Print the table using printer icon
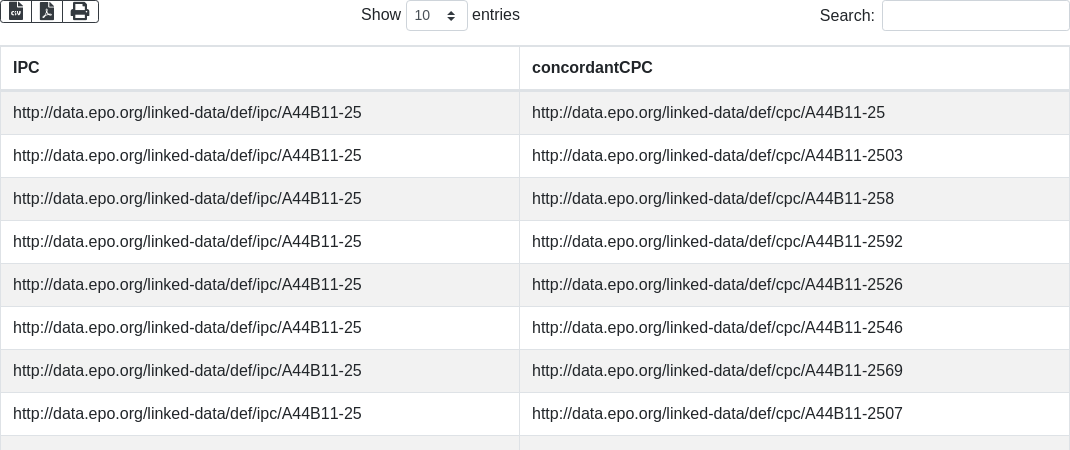Viewport: 1070px width, 450px height. coord(81,12)
